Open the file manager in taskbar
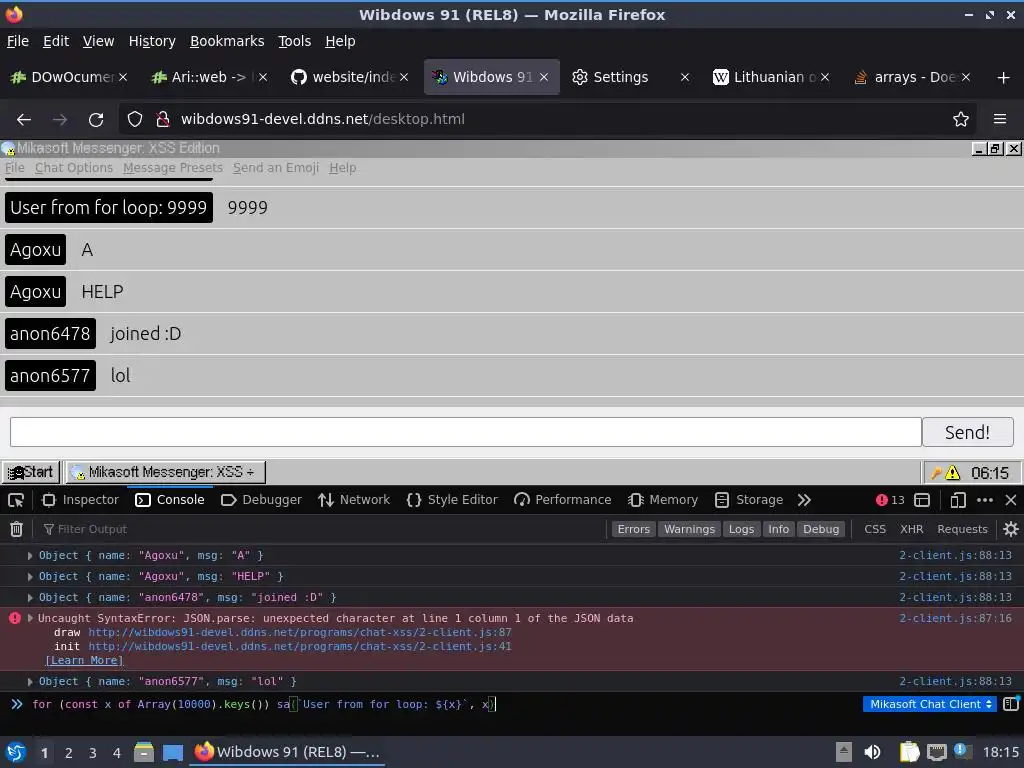 (144, 752)
